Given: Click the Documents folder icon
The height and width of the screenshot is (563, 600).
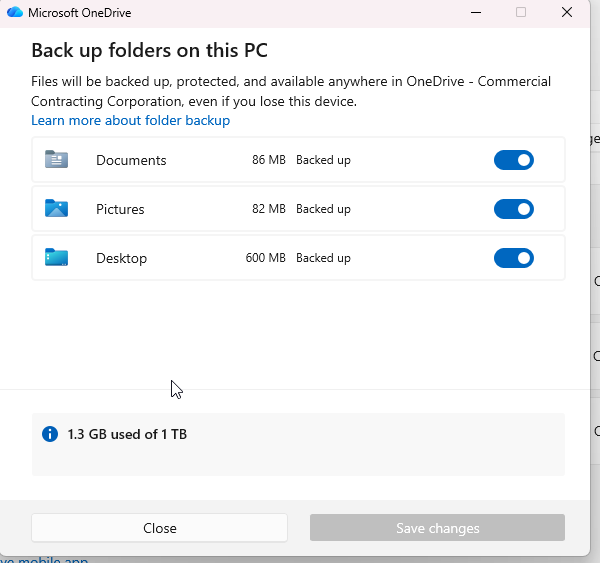Looking at the screenshot, I should tap(56, 160).
